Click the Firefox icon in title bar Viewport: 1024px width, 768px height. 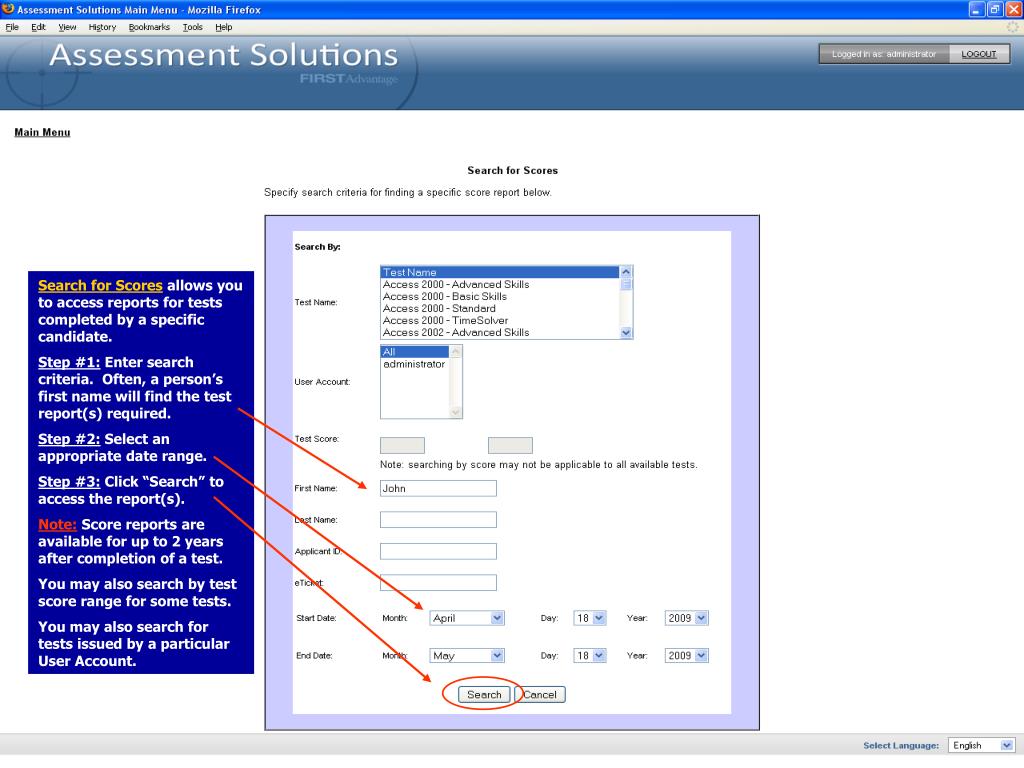pyautogui.click(x=8, y=9)
